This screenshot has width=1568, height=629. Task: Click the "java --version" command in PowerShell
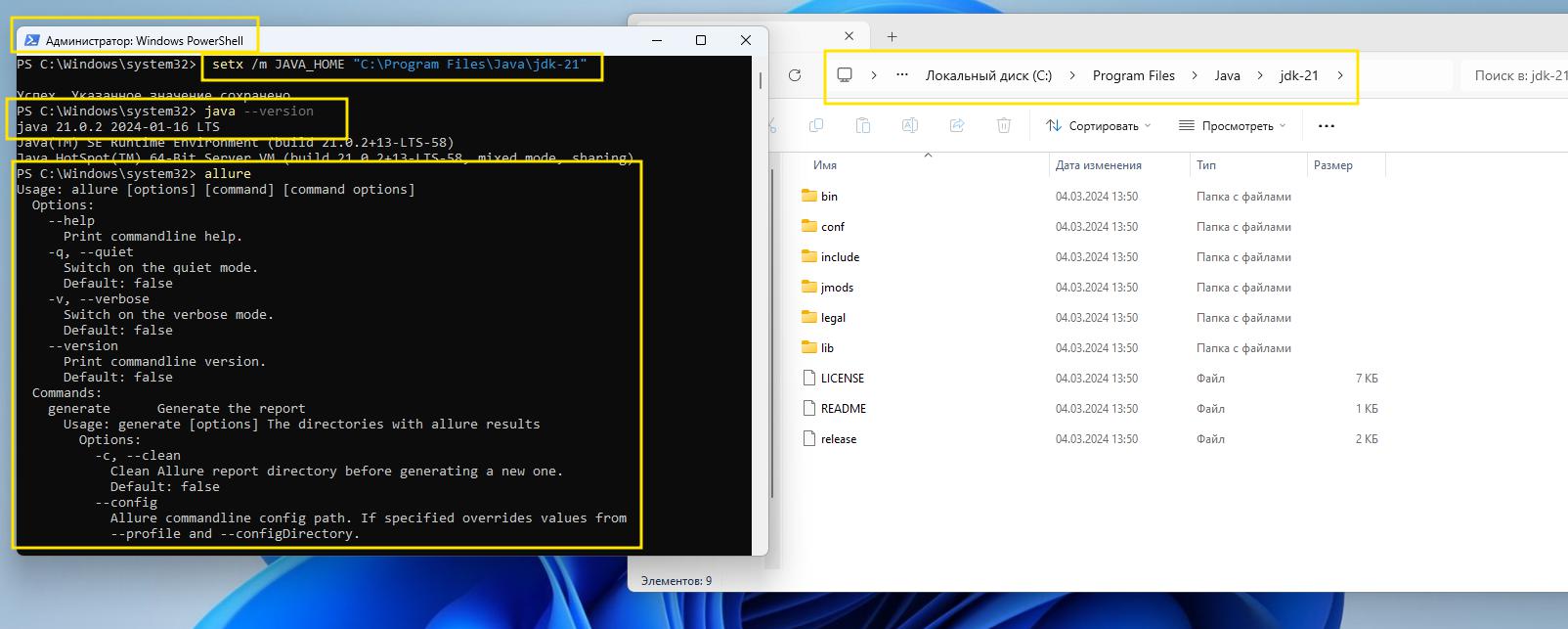[259, 111]
